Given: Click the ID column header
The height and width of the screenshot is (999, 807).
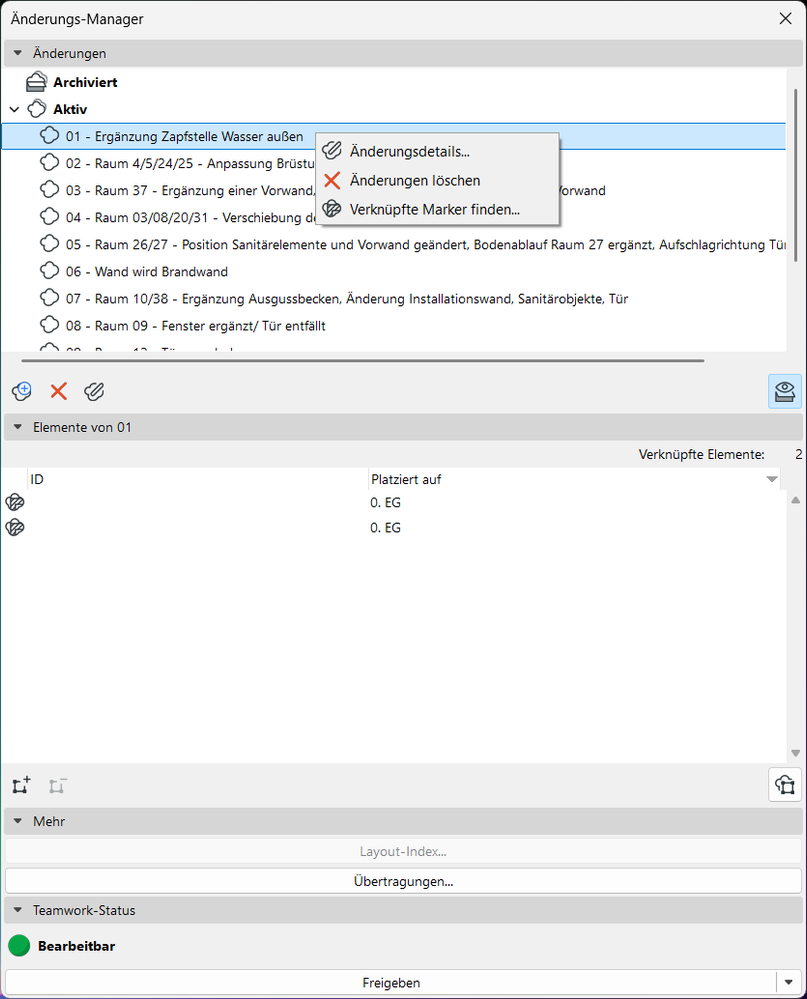Looking at the screenshot, I should 197,479.
